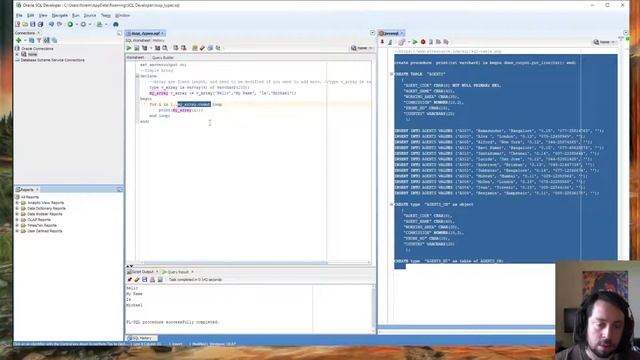
Task: Click the Rollback icon in worksheet toolbar
Action: [x=184, y=48]
